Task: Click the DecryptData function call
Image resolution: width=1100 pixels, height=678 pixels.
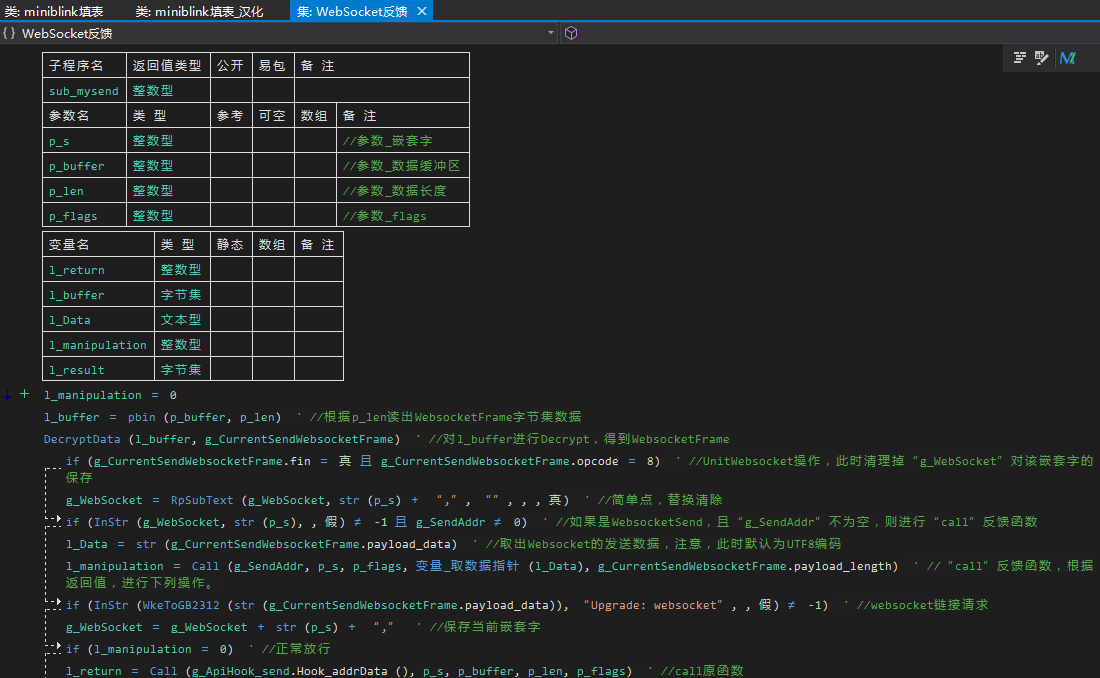Action: pos(82,439)
